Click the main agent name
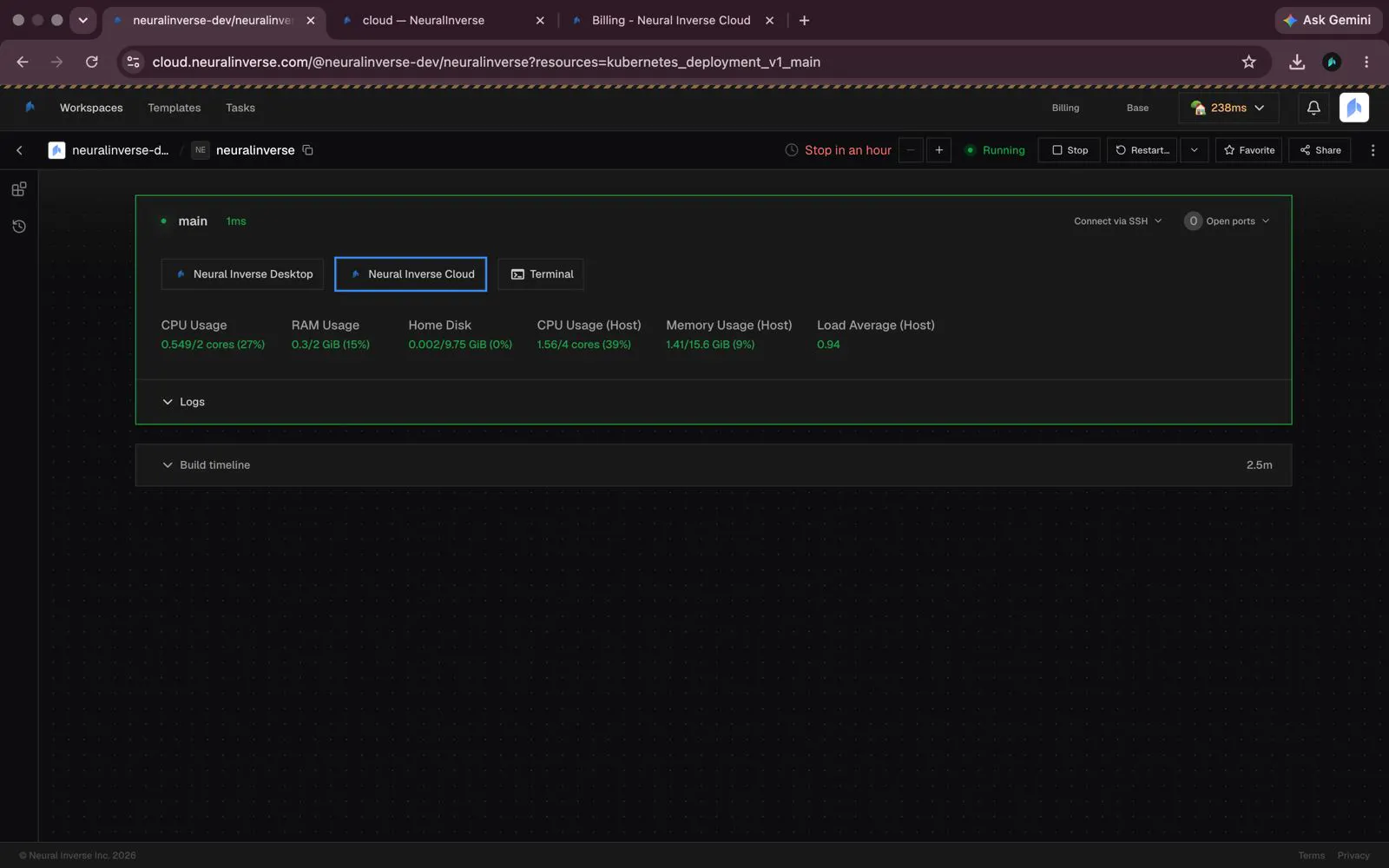The width and height of the screenshot is (1389, 868). tap(193, 221)
